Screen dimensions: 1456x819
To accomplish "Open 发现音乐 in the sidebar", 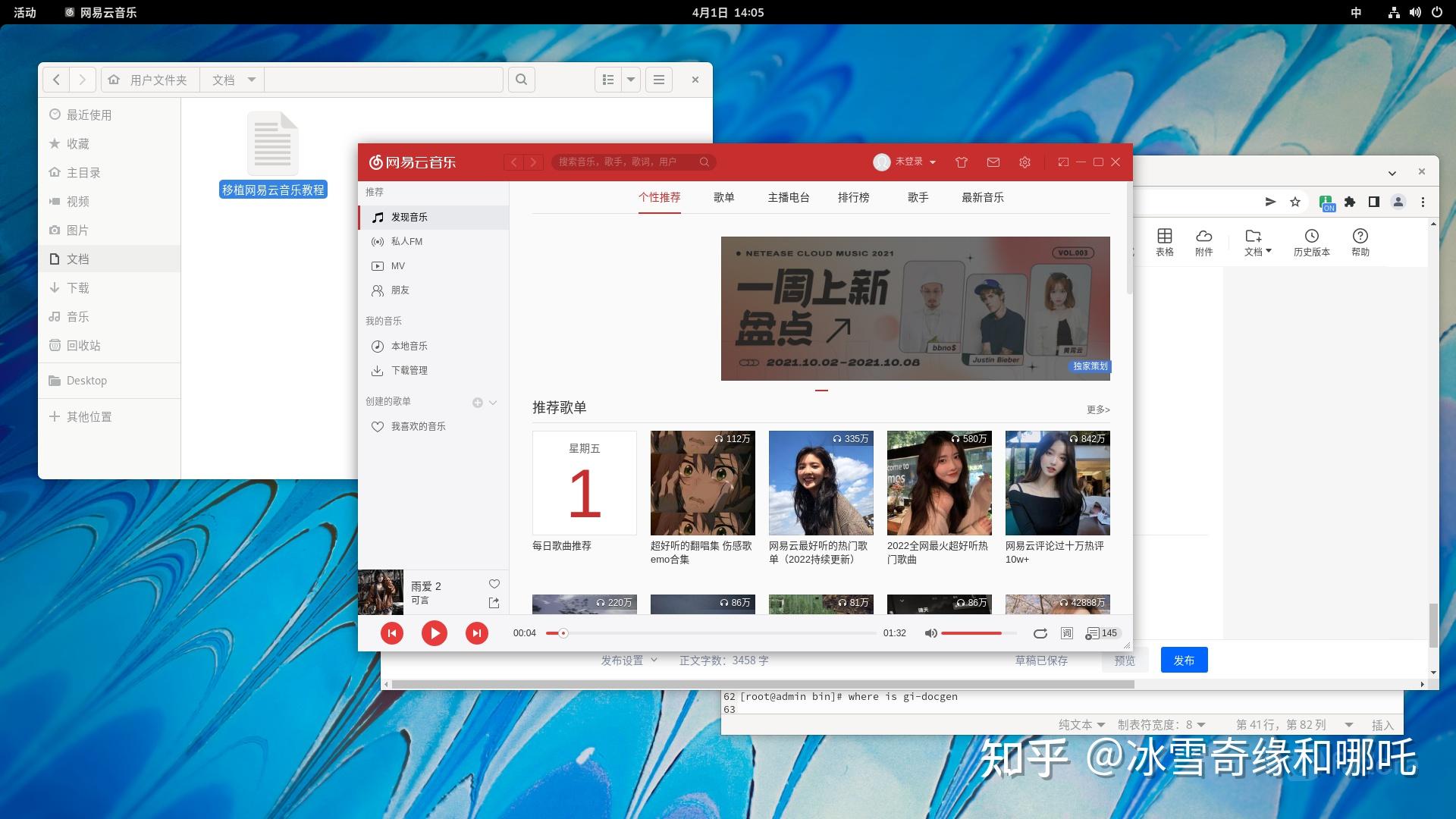I will click(434, 218).
